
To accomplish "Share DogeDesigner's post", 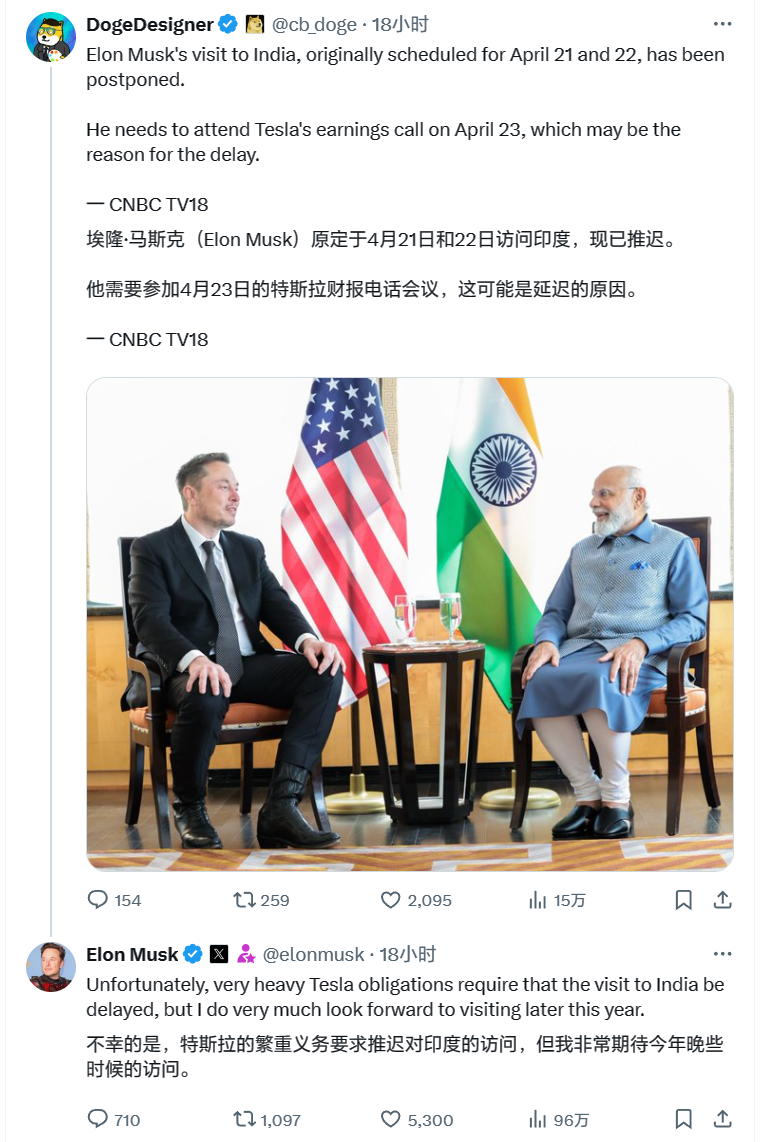I will click(x=721, y=900).
